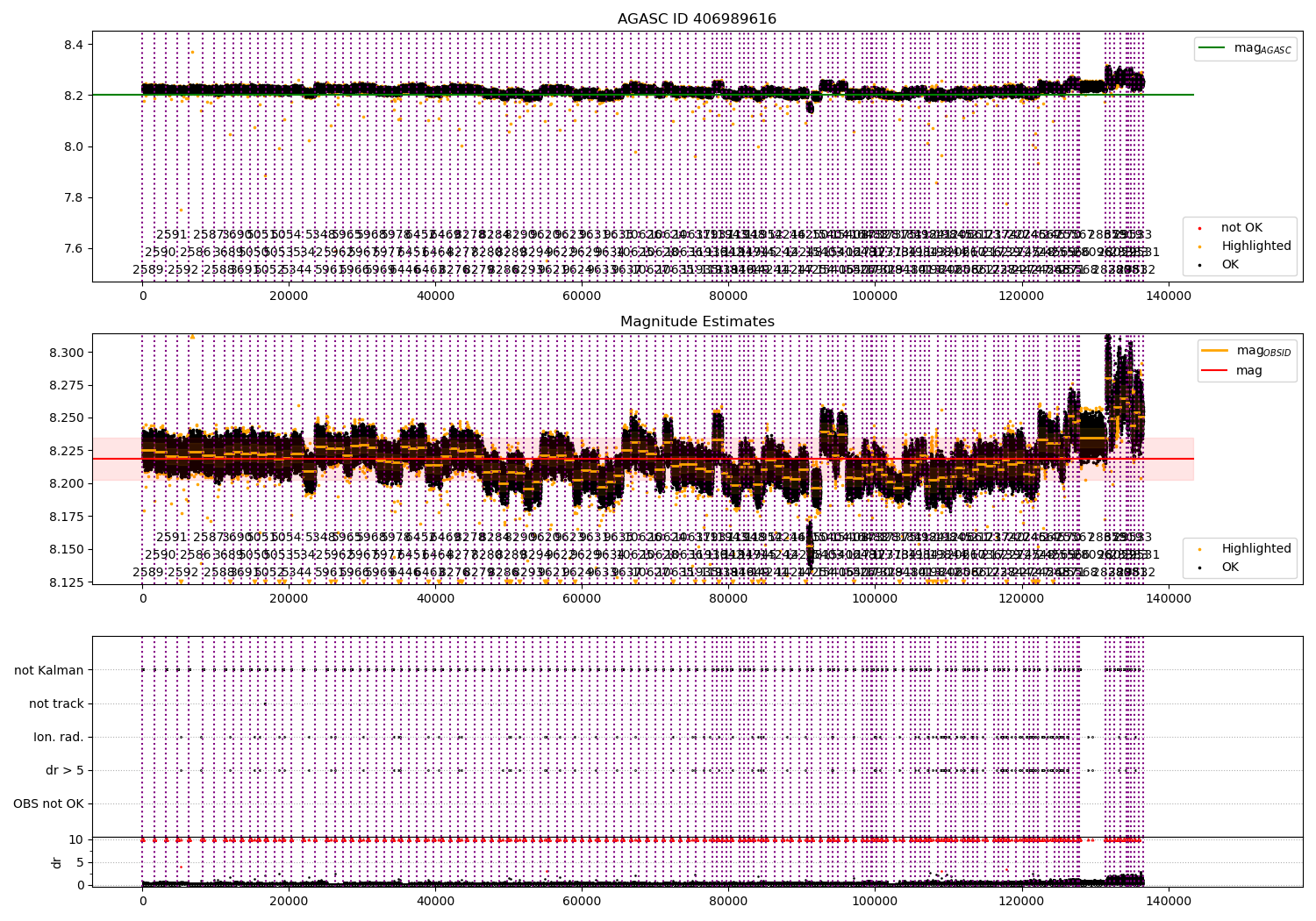Click "100000" under the dr plot

[876, 901]
